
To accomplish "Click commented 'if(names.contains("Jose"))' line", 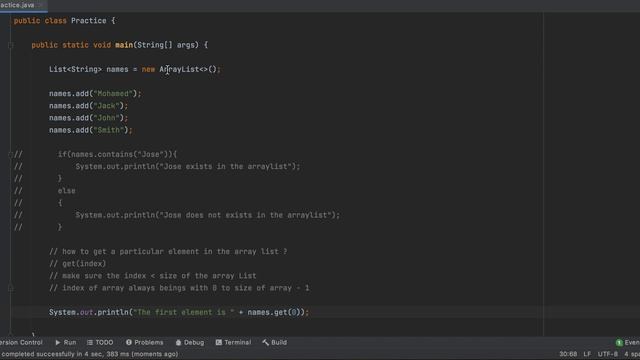I will coord(118,154).
